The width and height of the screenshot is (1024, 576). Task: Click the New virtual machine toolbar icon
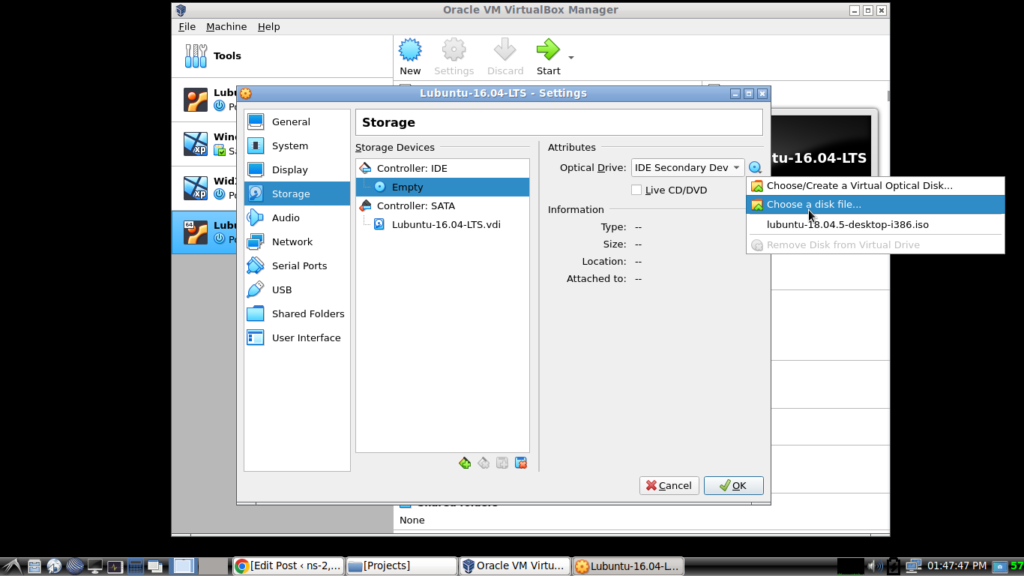(410, 49)
